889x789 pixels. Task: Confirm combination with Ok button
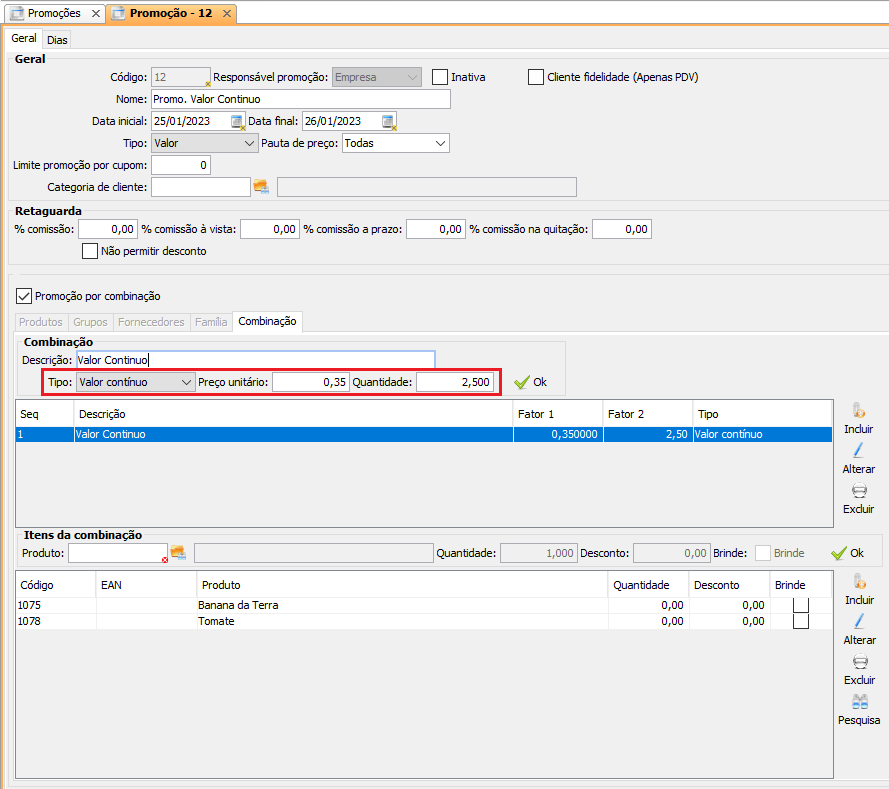pos(530,382)
